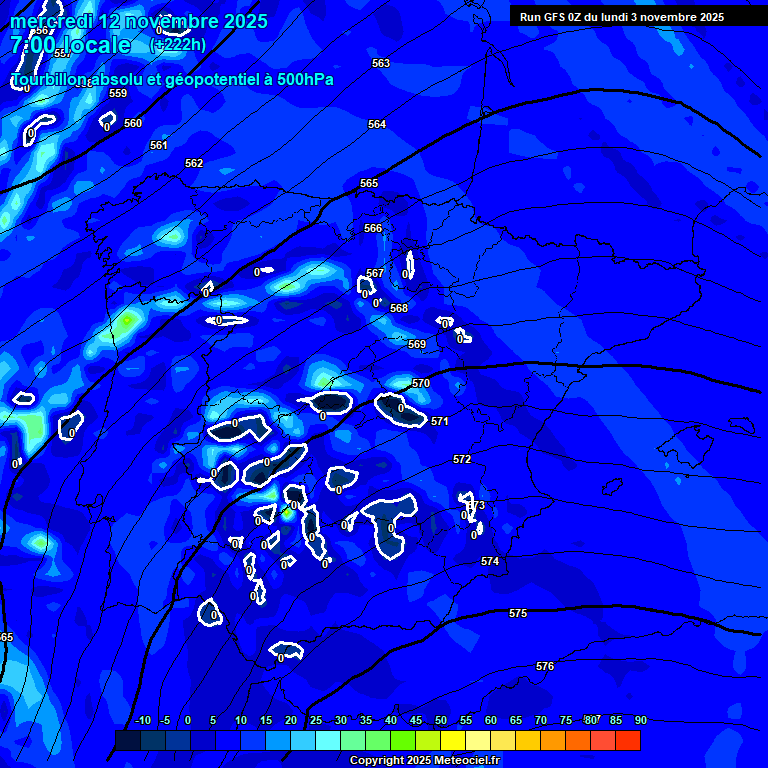Click the 562 contour label

click(x=194, y=163)
